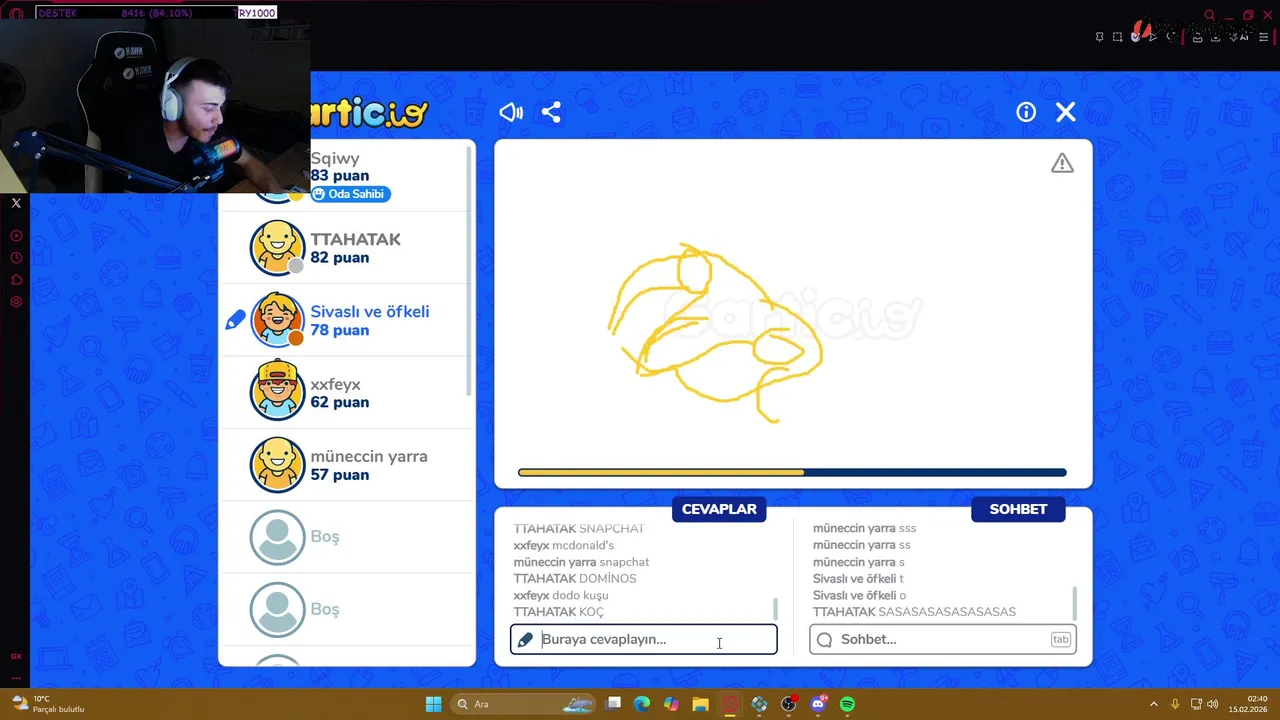This screenshot has height=720, width=1280.
Task: Open GX corner icon in sidebar
Action: pos(16,656)
